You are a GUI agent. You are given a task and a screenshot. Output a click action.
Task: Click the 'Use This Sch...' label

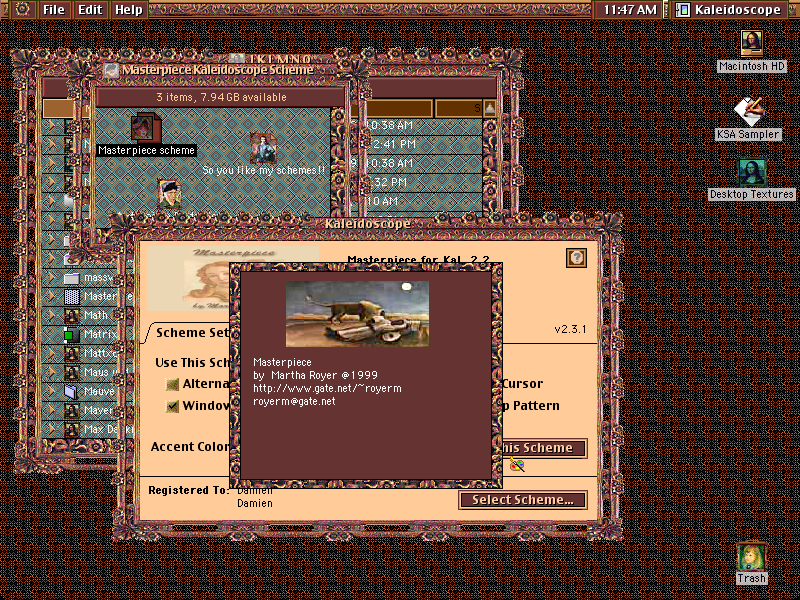(x=193, y=363)
